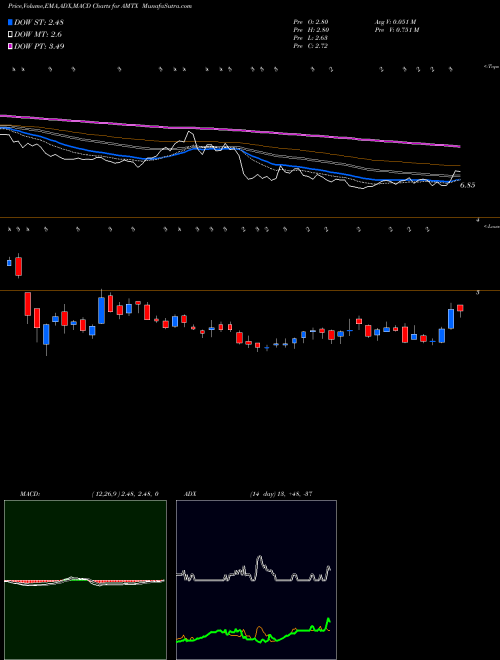The height and width of the screenshot is (660, 500).
Task: Click inside the dark blue ADX chart panel
Action: coord(256,580)
